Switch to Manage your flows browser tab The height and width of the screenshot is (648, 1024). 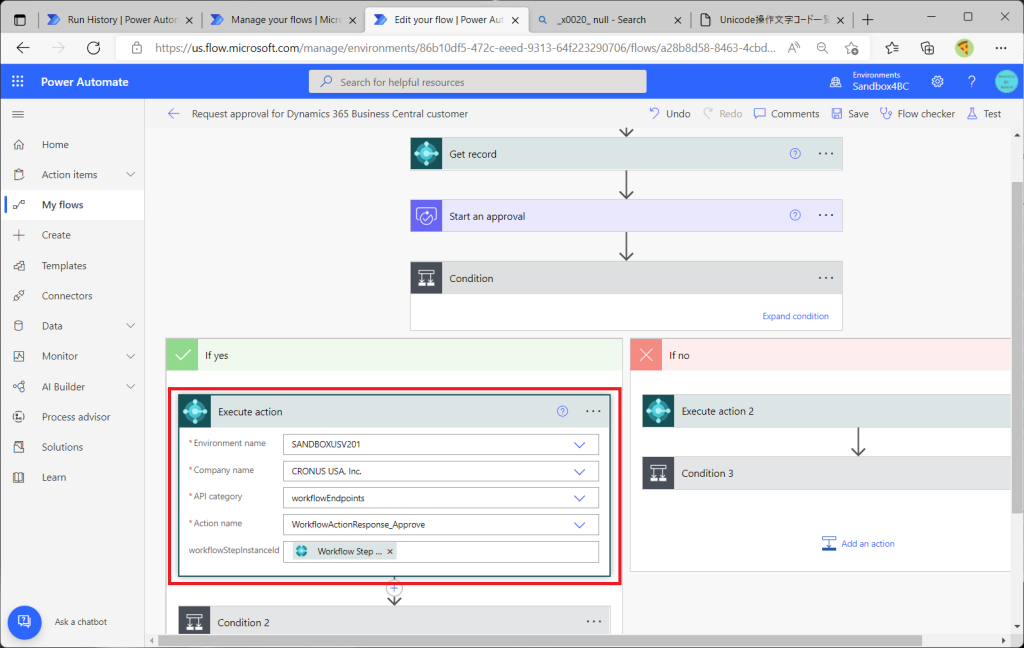283,20
